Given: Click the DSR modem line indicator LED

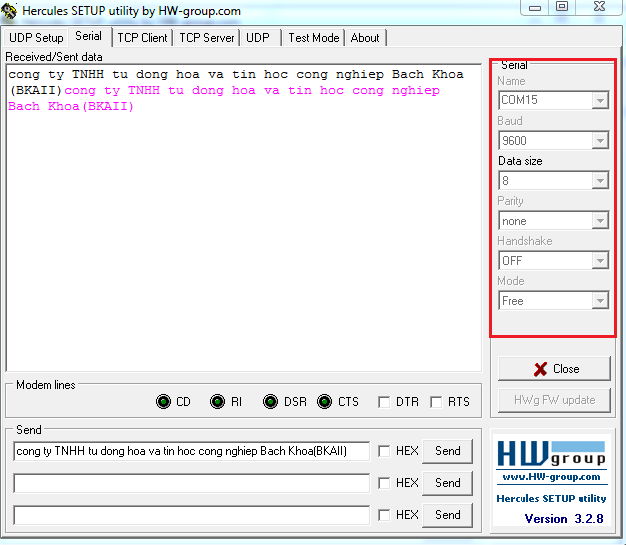Looking at the screenshot, I should pyautogui.click(x=270, y=401).
